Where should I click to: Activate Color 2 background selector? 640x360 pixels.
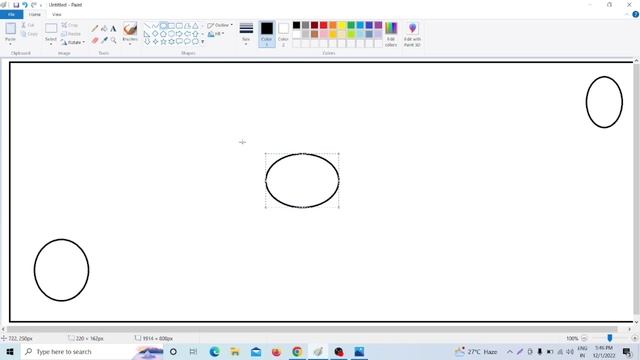[283, 34]
